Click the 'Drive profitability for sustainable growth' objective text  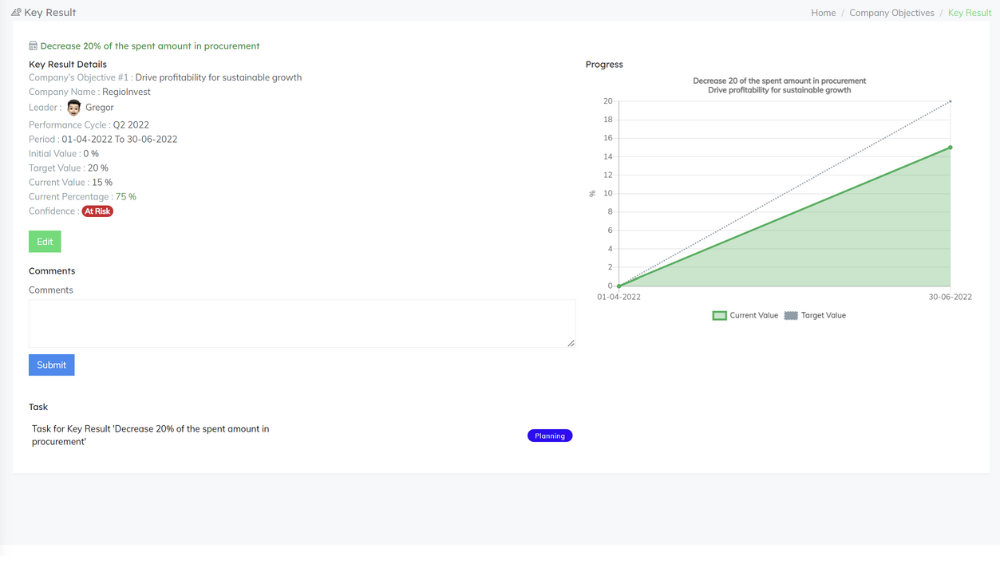(218, 77)
